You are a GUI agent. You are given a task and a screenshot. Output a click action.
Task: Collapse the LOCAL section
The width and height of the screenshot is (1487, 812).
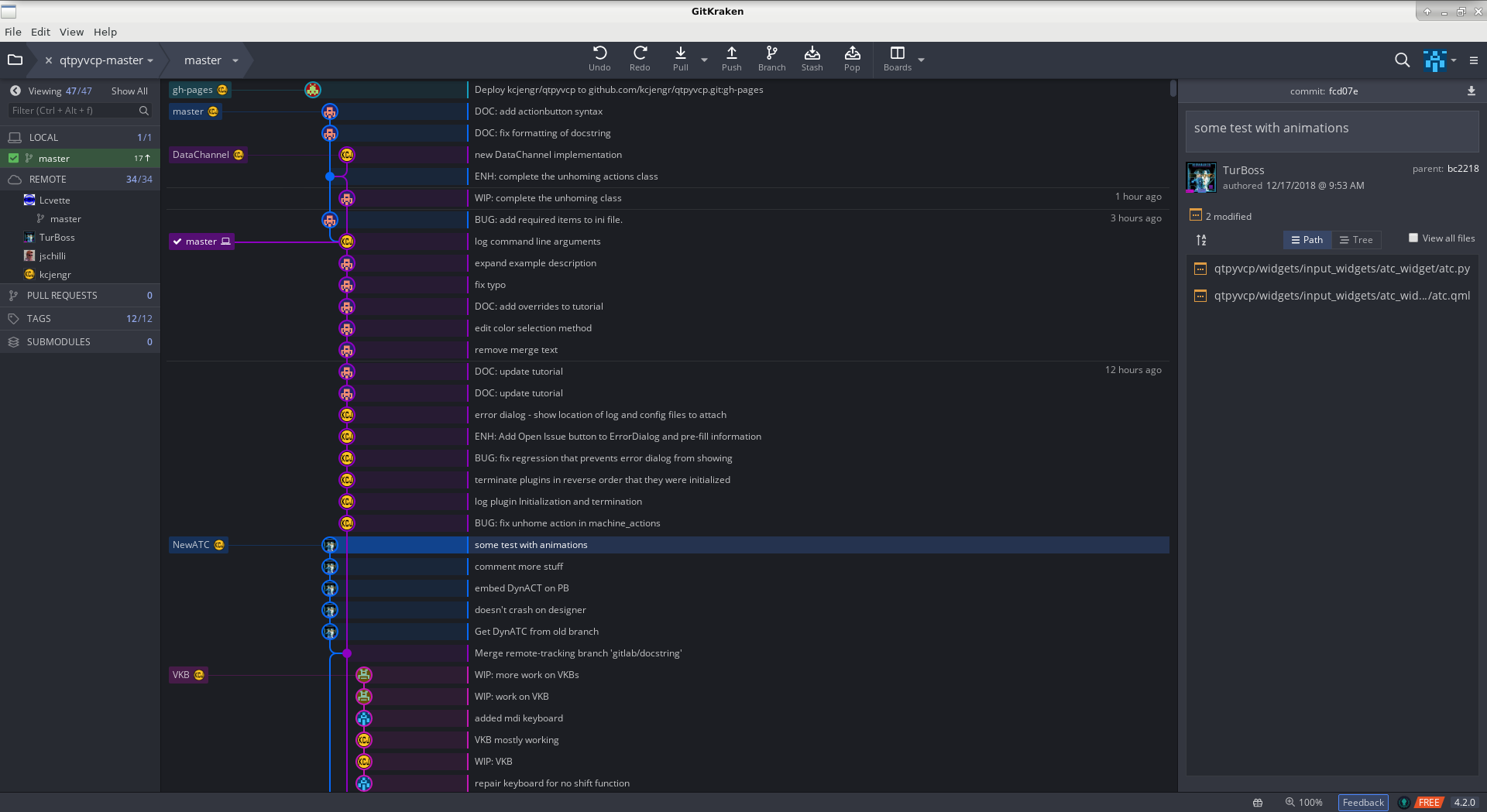pyautogui.click(x=80, y=137)
